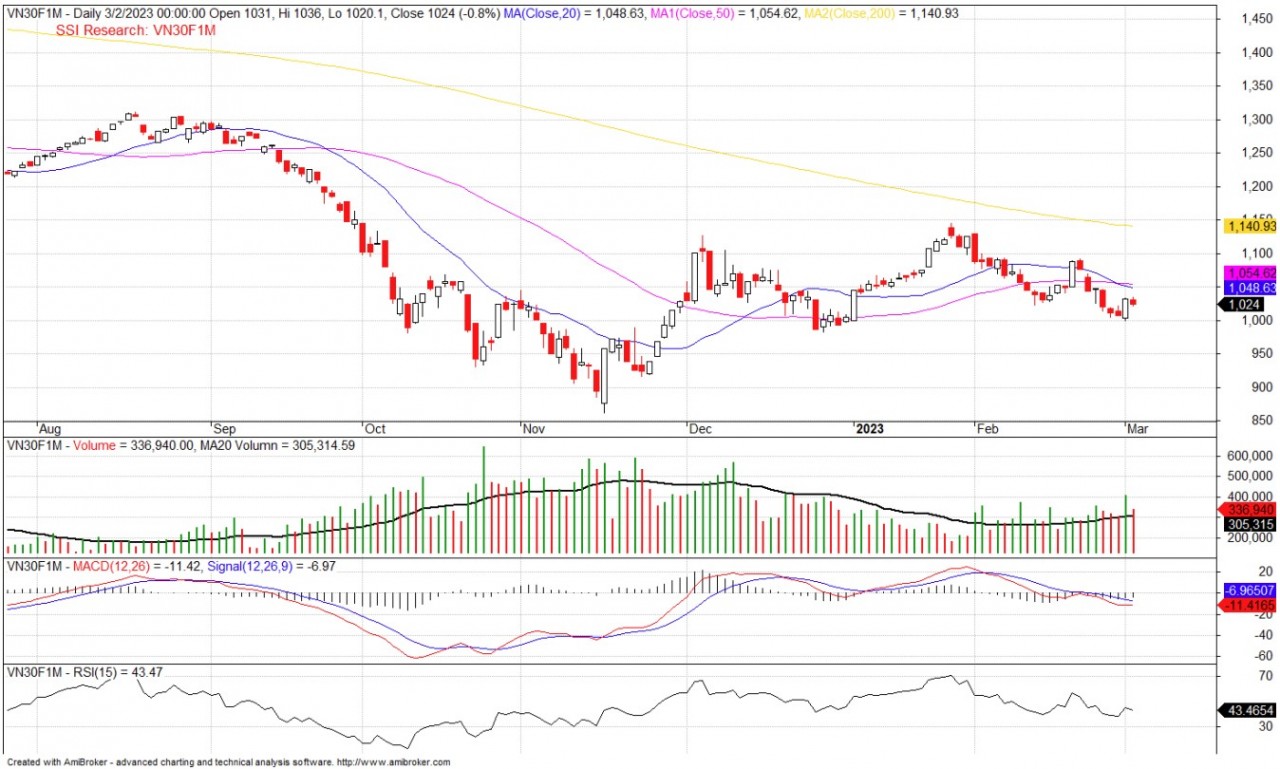
Task: Click the Nov date axis label
Action: (x=533, y=428)
